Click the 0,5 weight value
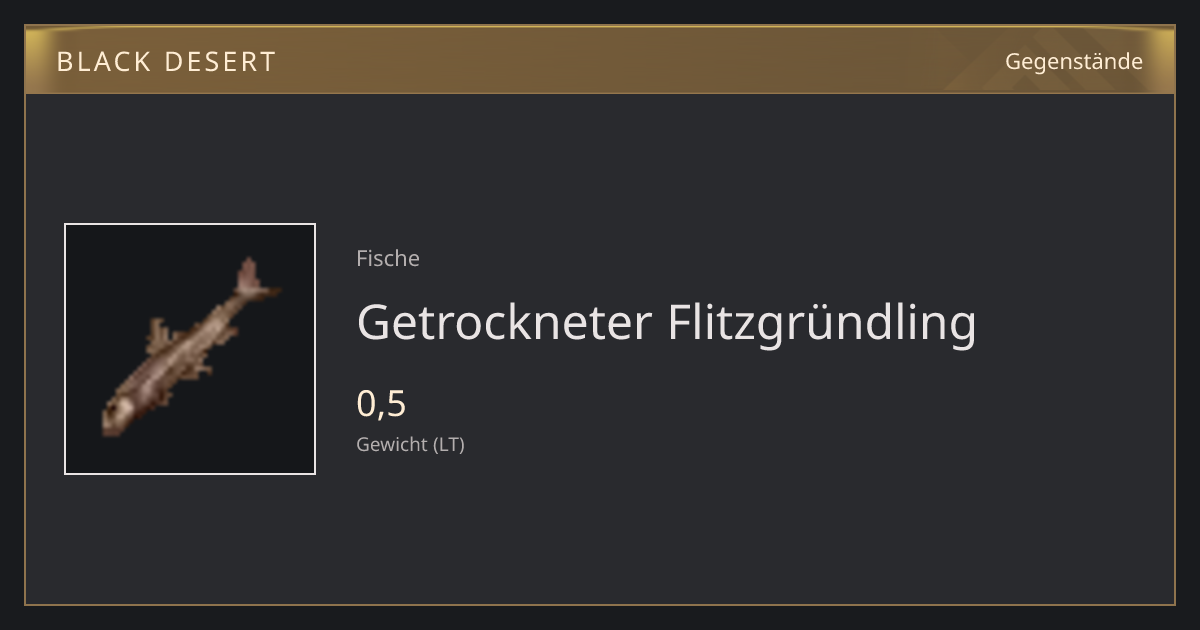This screenshot has height=630, width=1200. click(x=381, y=404)
